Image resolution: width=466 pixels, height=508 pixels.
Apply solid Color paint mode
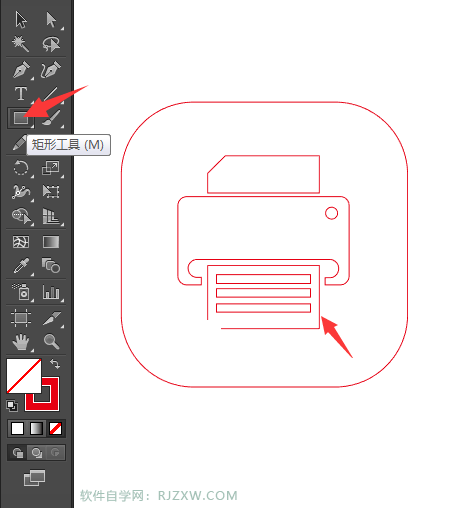pyautogui.click(x=18, y=428)
